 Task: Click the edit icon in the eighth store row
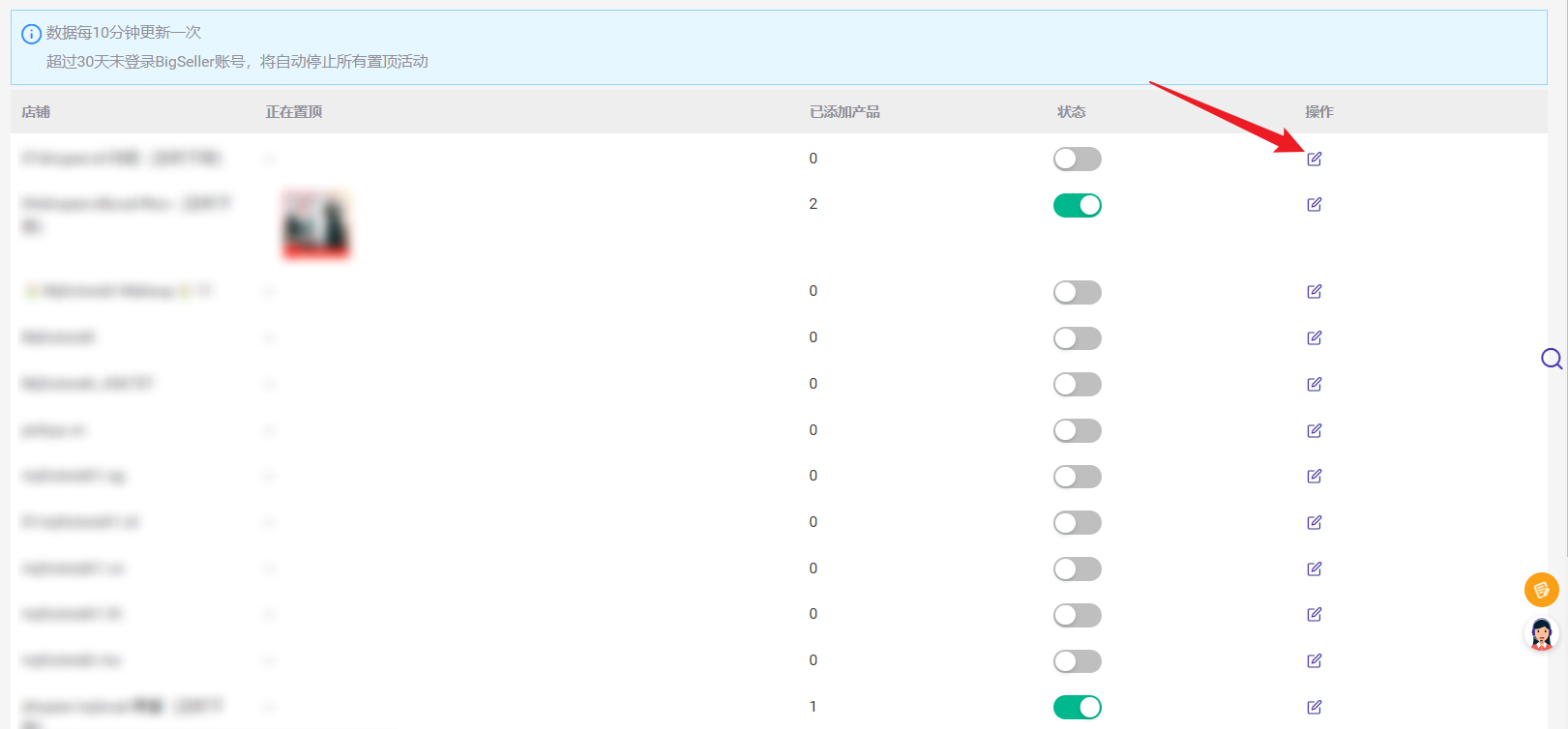tap(1314, 522)
